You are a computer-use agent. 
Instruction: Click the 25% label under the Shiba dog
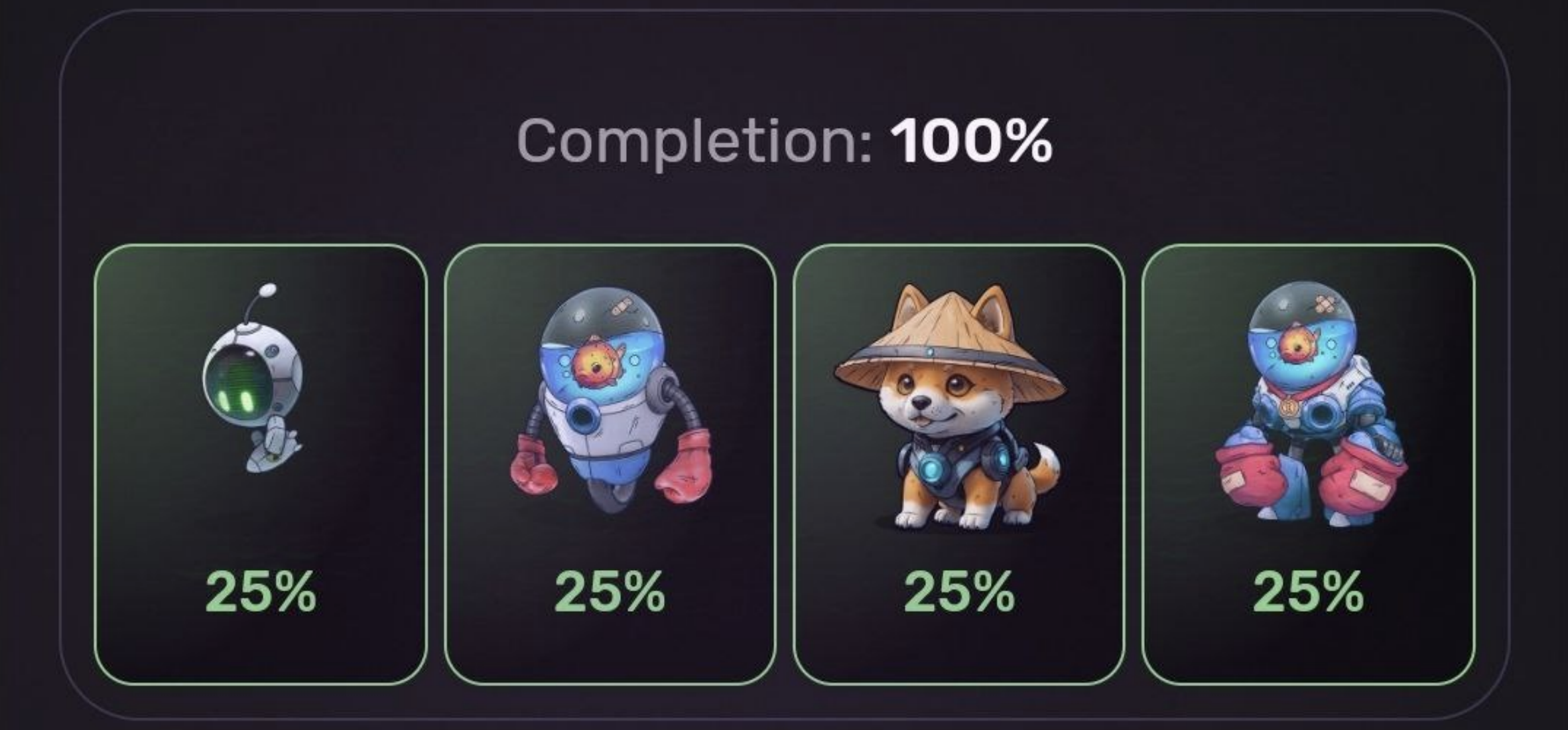coord(959,592)
